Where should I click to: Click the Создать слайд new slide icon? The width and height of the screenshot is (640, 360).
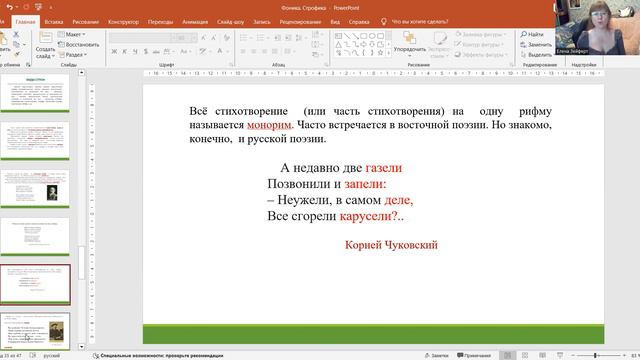tap(45, 38)
